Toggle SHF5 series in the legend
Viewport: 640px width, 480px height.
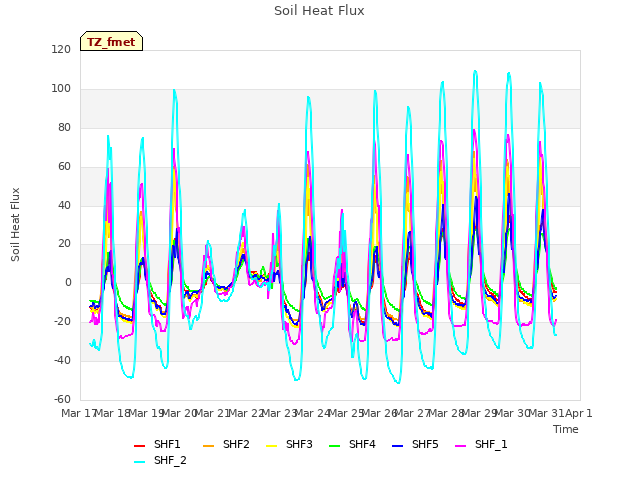point(415,444)
